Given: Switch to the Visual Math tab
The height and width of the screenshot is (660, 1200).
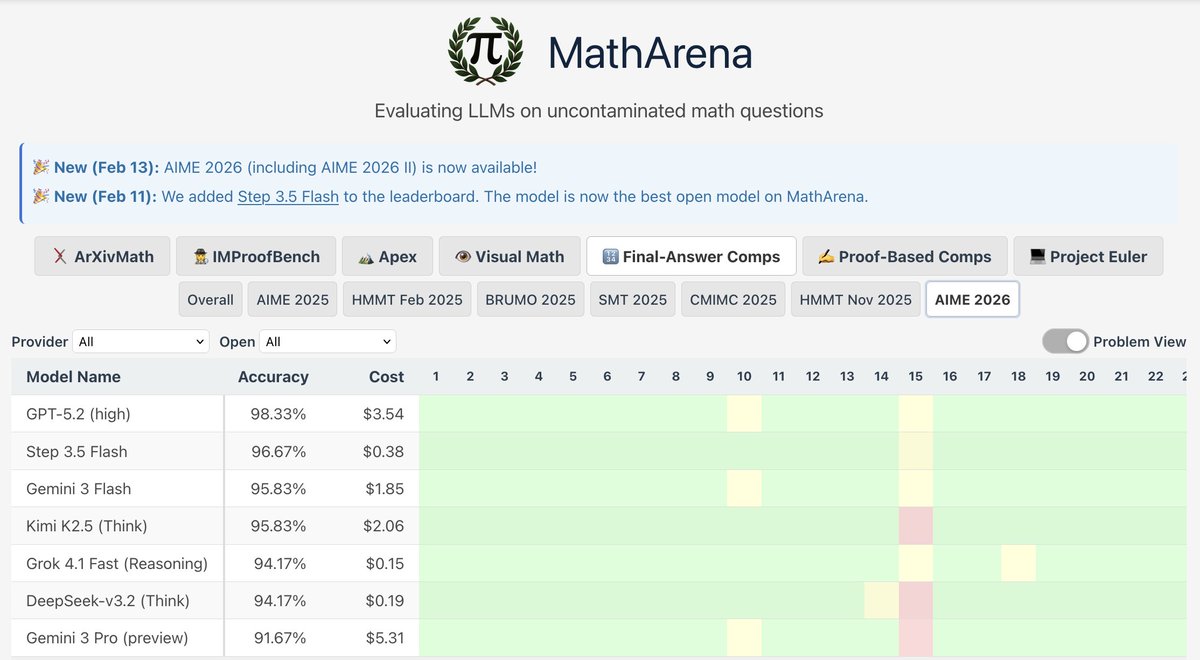Looking at the screenshot, I should pos(509,256).
